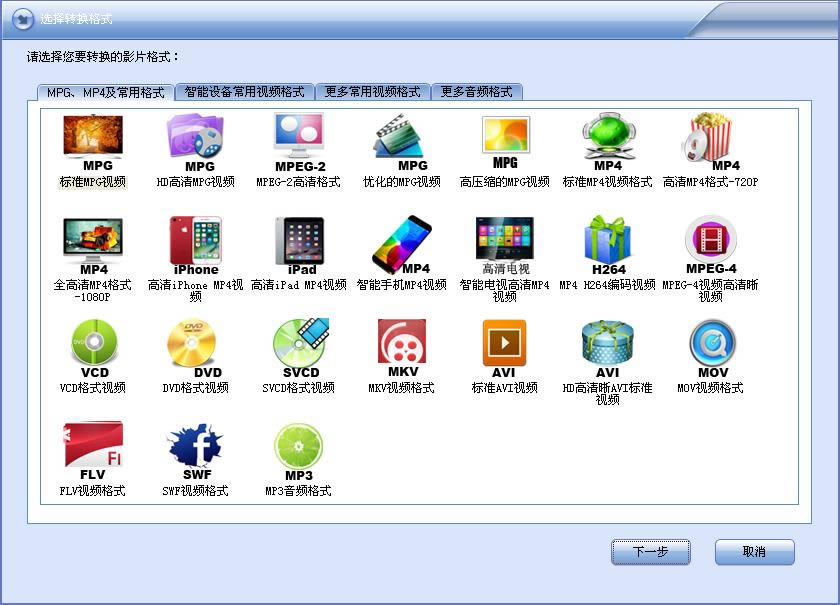Switch to 更多音频格式 tab
This screenshot has height=605, width=840.
(476, 92)
